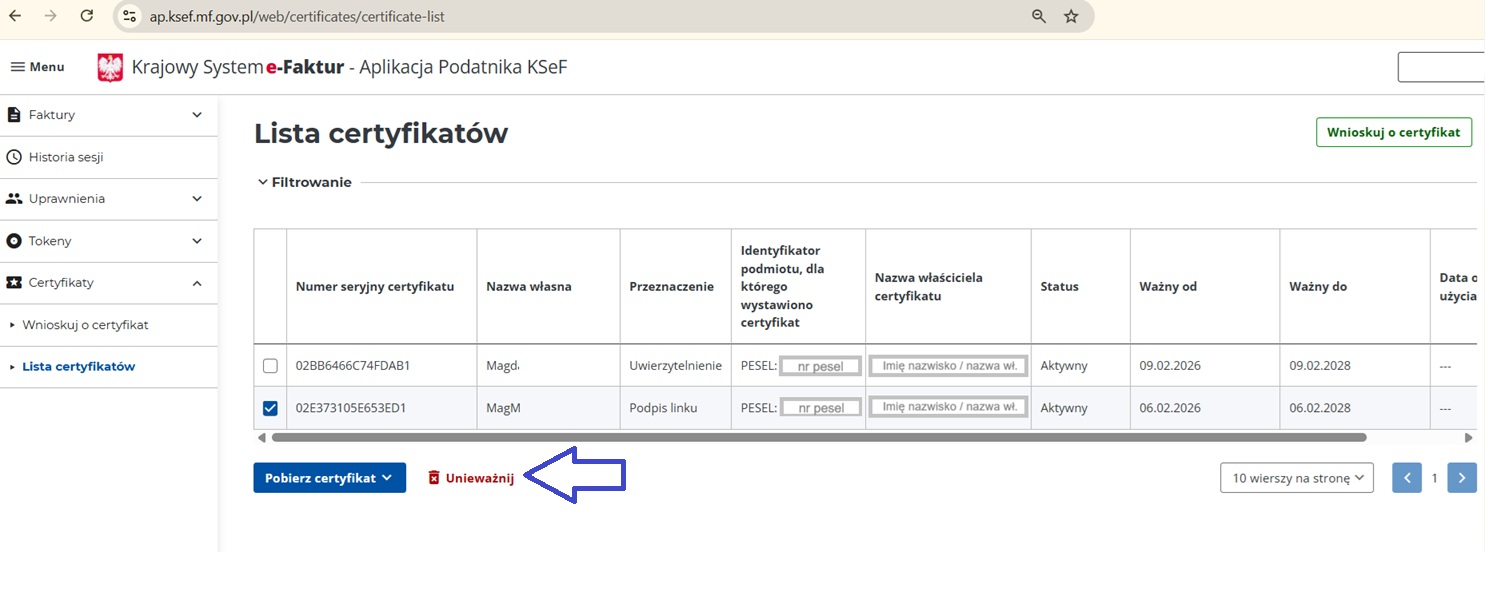Open the rows per page dropdown
Image resolution: width=1485 pixels, height=600 pixels.
coord(1296,478)
